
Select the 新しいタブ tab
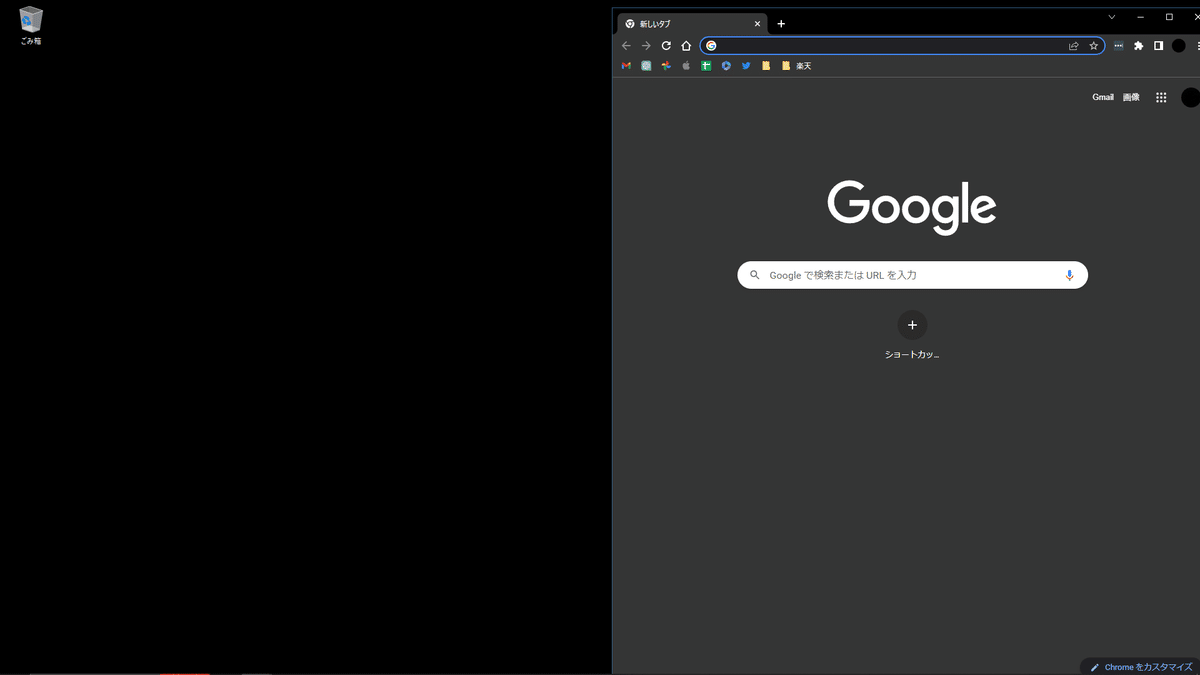click(x=692, y=24)
